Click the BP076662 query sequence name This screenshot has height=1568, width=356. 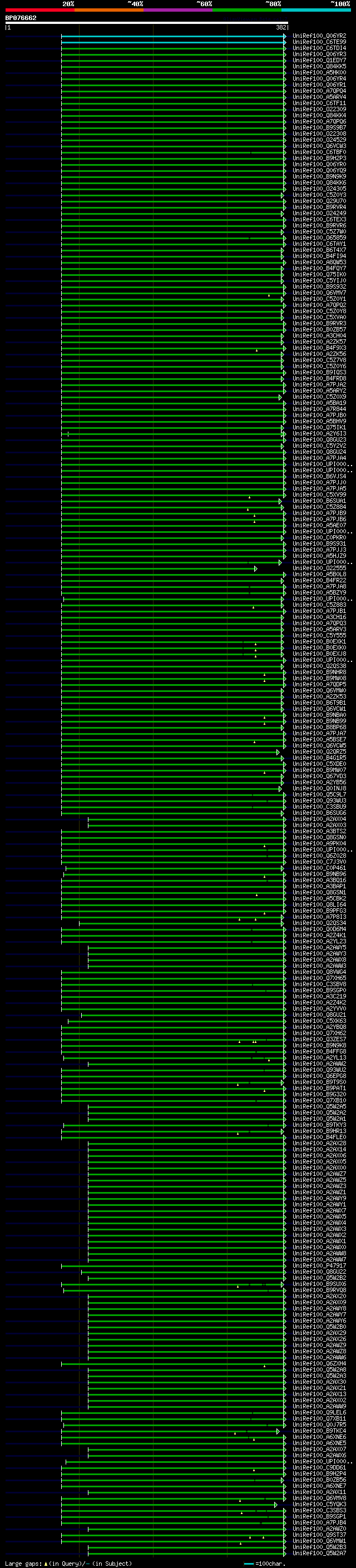coord(21,18)
